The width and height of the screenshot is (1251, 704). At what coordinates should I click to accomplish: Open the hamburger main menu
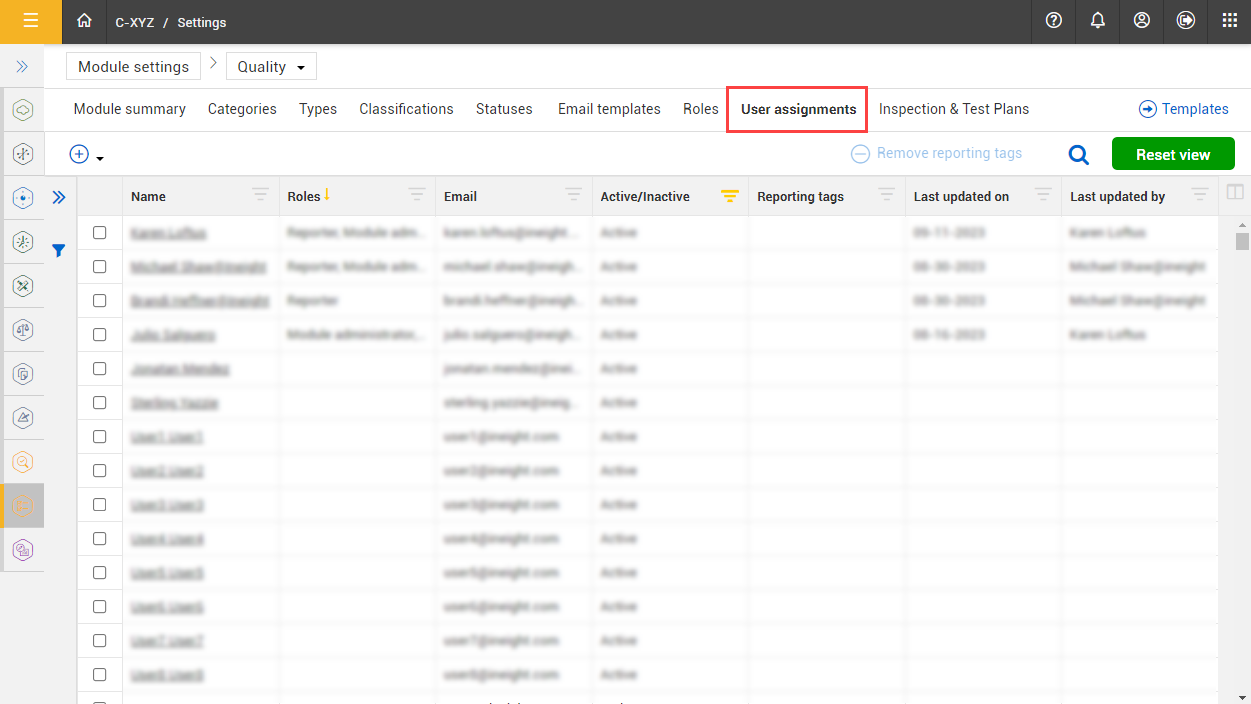pyautogui.click(x=30, y=21)
